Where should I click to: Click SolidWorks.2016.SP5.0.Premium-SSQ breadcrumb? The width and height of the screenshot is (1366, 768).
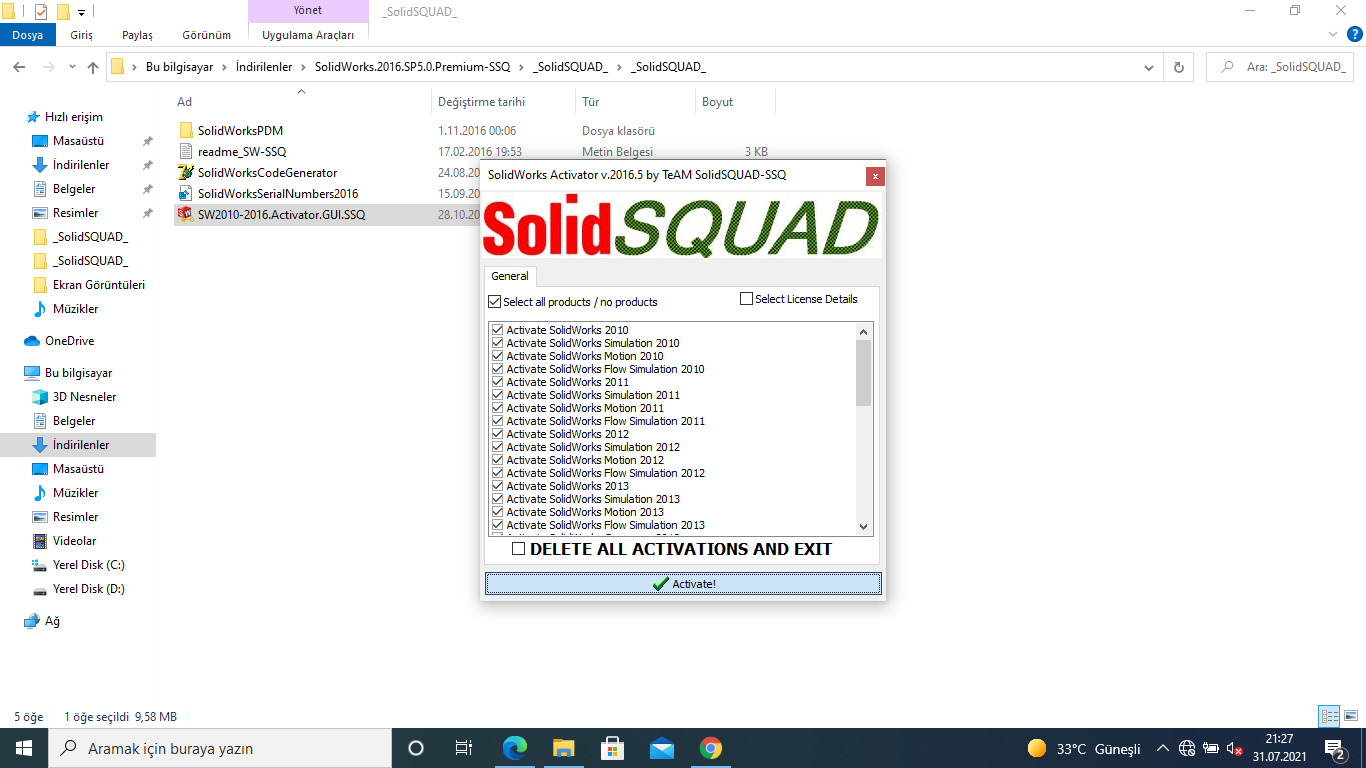click(412, 67)
